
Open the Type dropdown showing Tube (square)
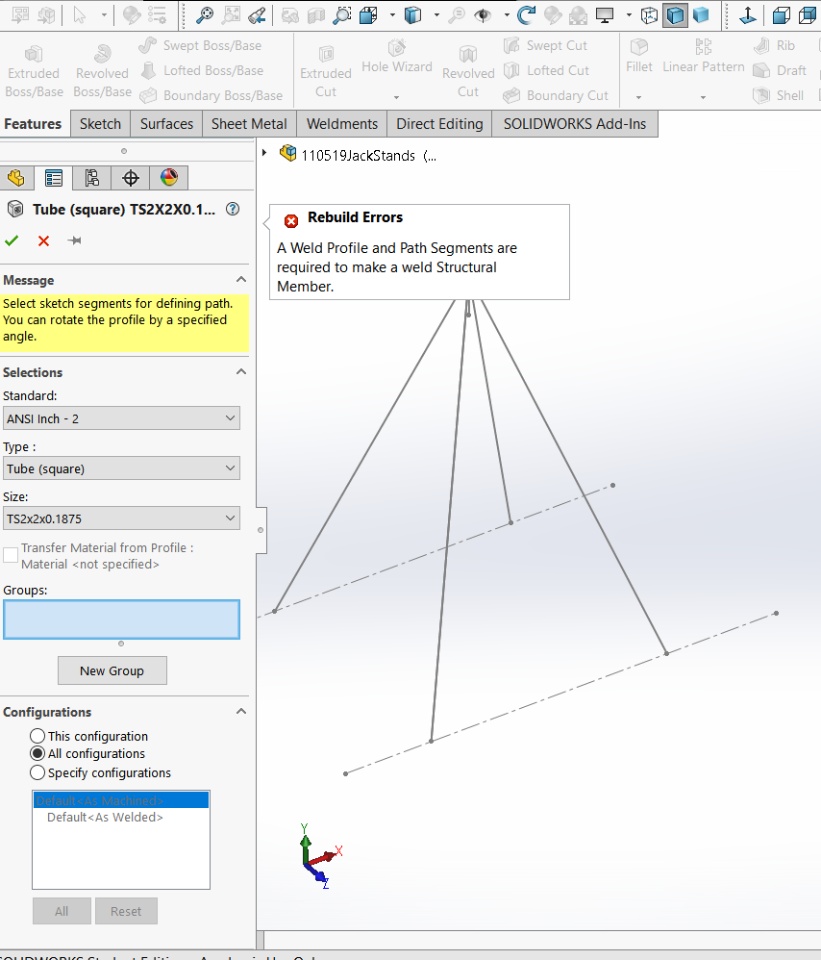pos(121,469)
